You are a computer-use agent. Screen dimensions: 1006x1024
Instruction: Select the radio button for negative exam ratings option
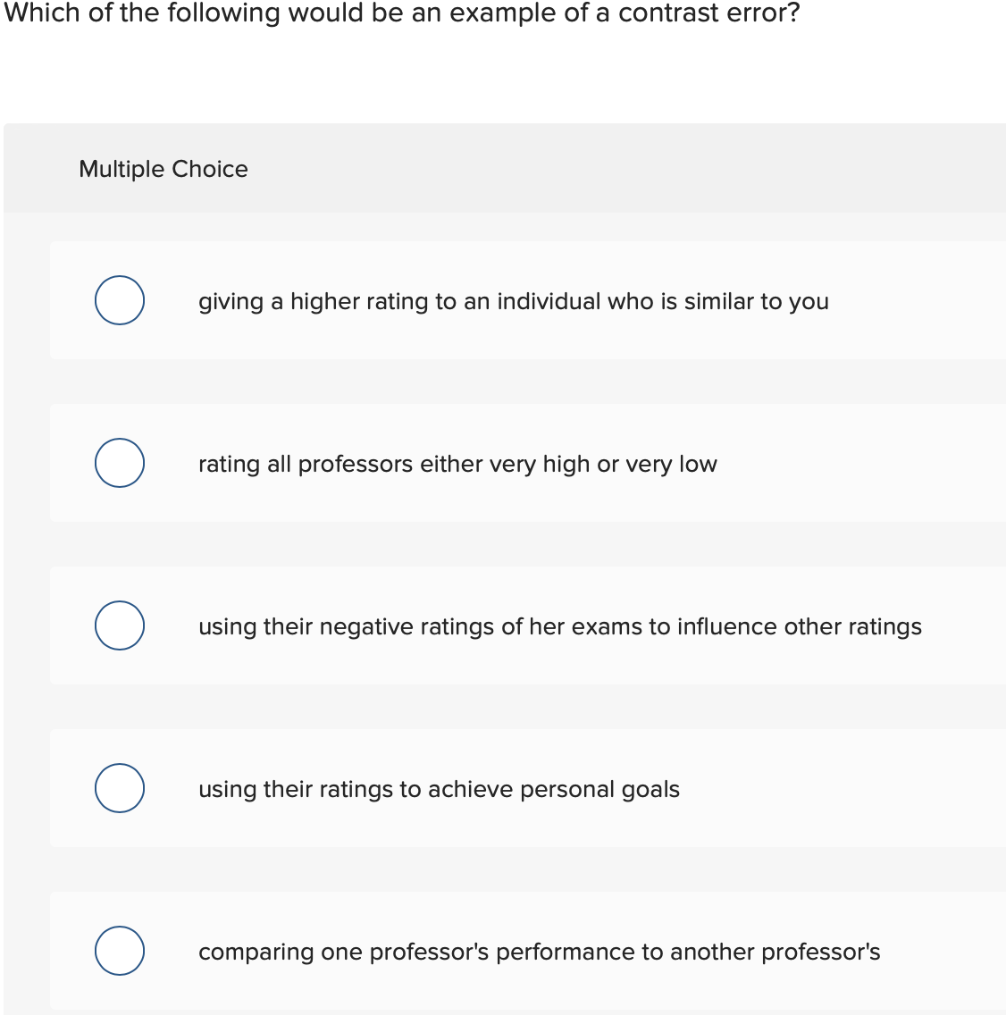pos(119,625)
